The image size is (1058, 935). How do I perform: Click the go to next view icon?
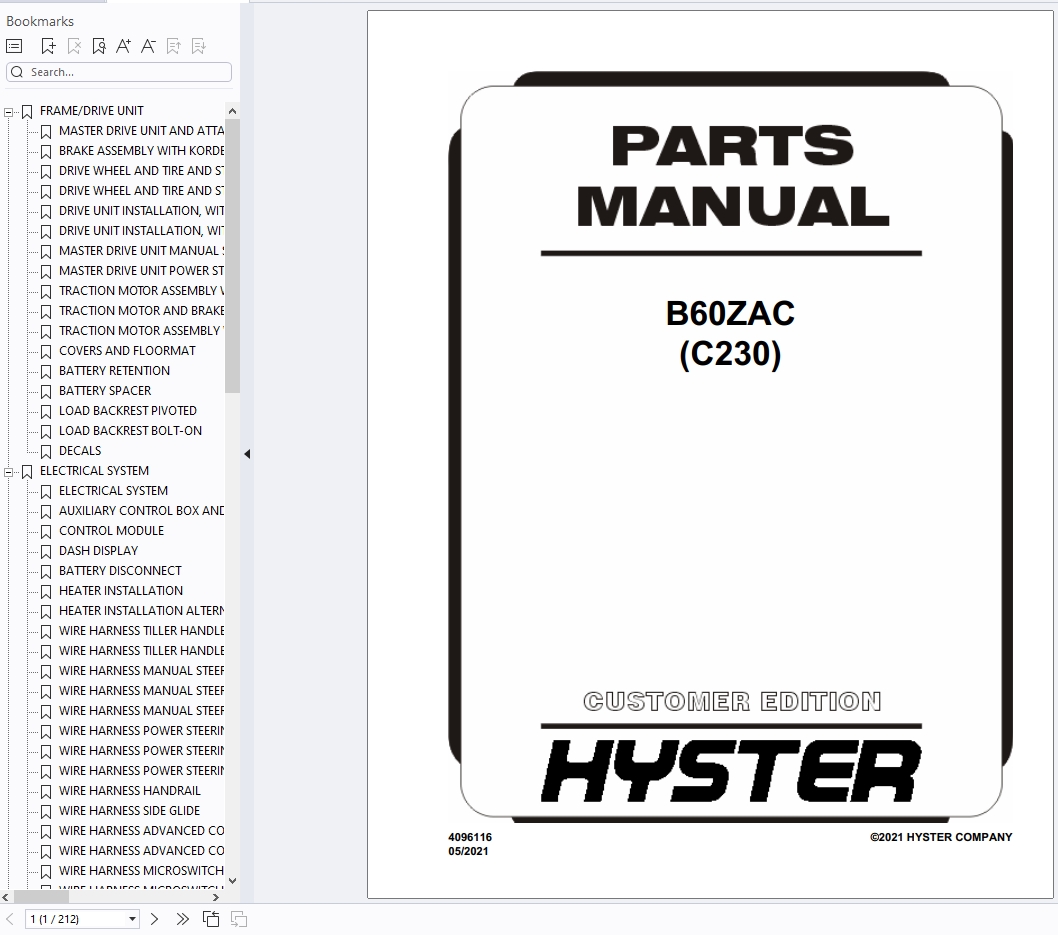pos(239,919)
